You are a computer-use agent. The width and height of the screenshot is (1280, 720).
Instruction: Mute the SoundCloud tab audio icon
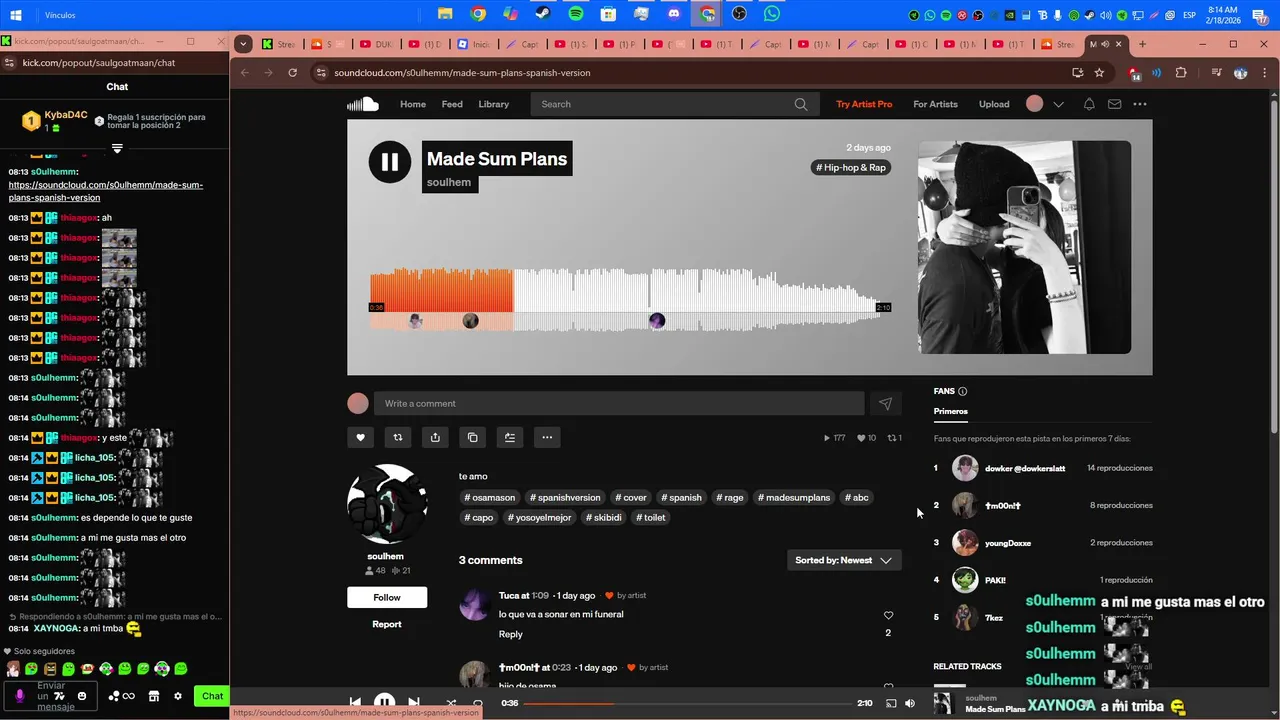1104,44
